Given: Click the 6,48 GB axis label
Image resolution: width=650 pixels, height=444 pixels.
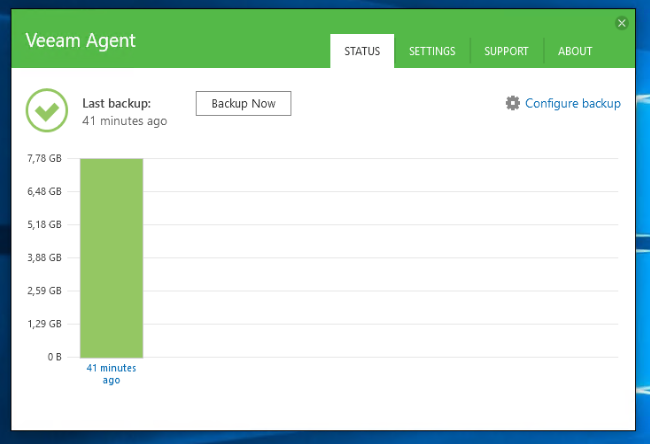Looking at the screenshot, I should coord(45,191).
